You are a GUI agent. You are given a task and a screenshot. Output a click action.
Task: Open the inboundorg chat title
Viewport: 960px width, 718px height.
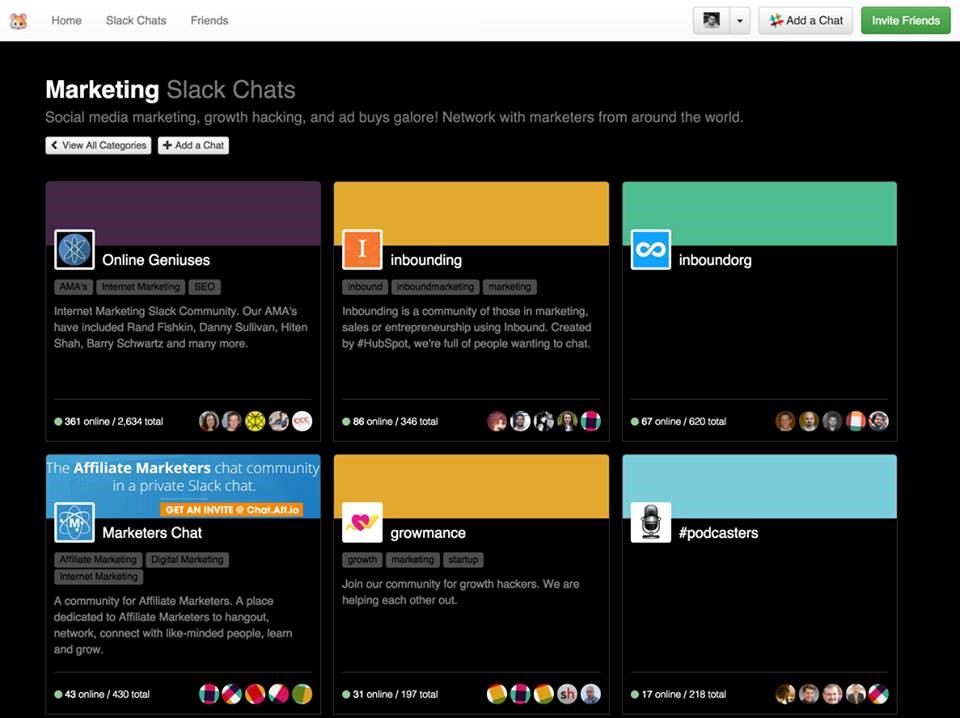tap(715, 260)
